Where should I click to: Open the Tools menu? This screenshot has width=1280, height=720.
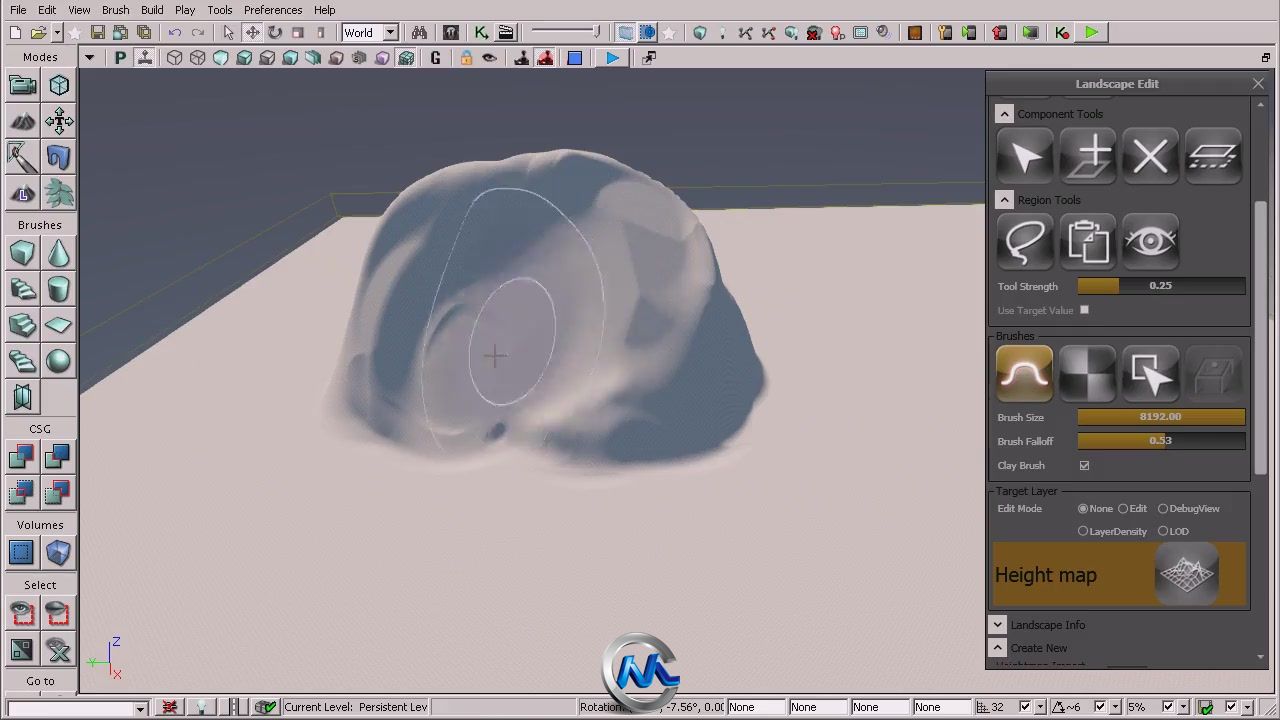pyautogui.click(x=220, y=10)
